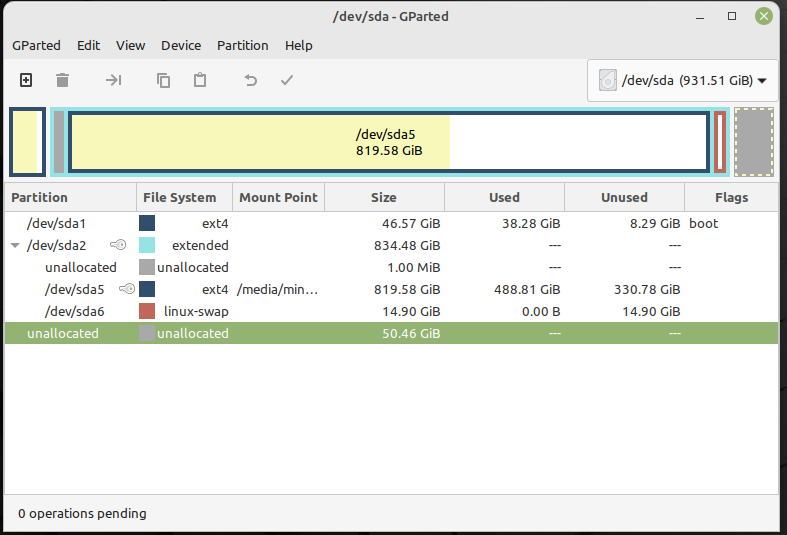Click the dashed unallocated block in disk map
Viewport: 787px width, 535px height.
click(754, 142)
